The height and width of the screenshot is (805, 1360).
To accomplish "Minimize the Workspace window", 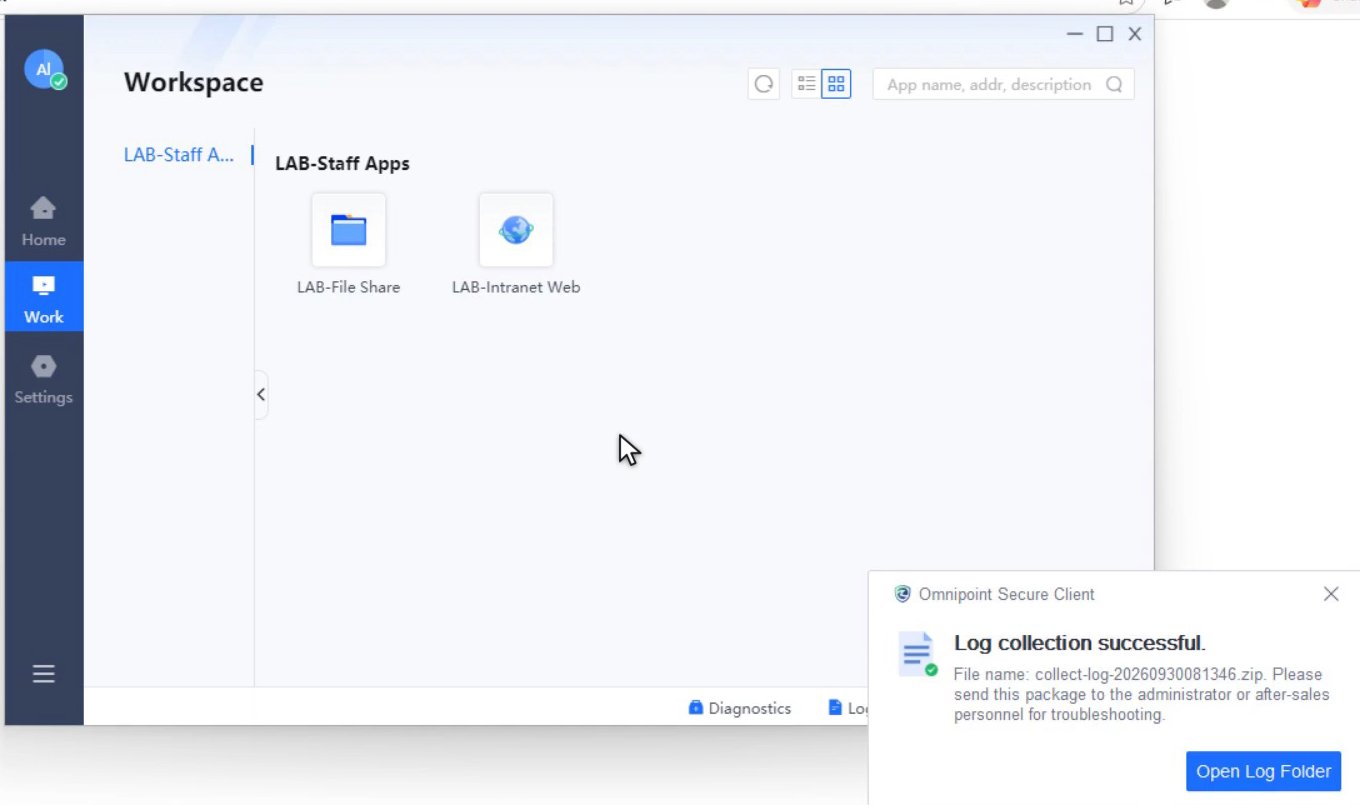I will 1075,34.
